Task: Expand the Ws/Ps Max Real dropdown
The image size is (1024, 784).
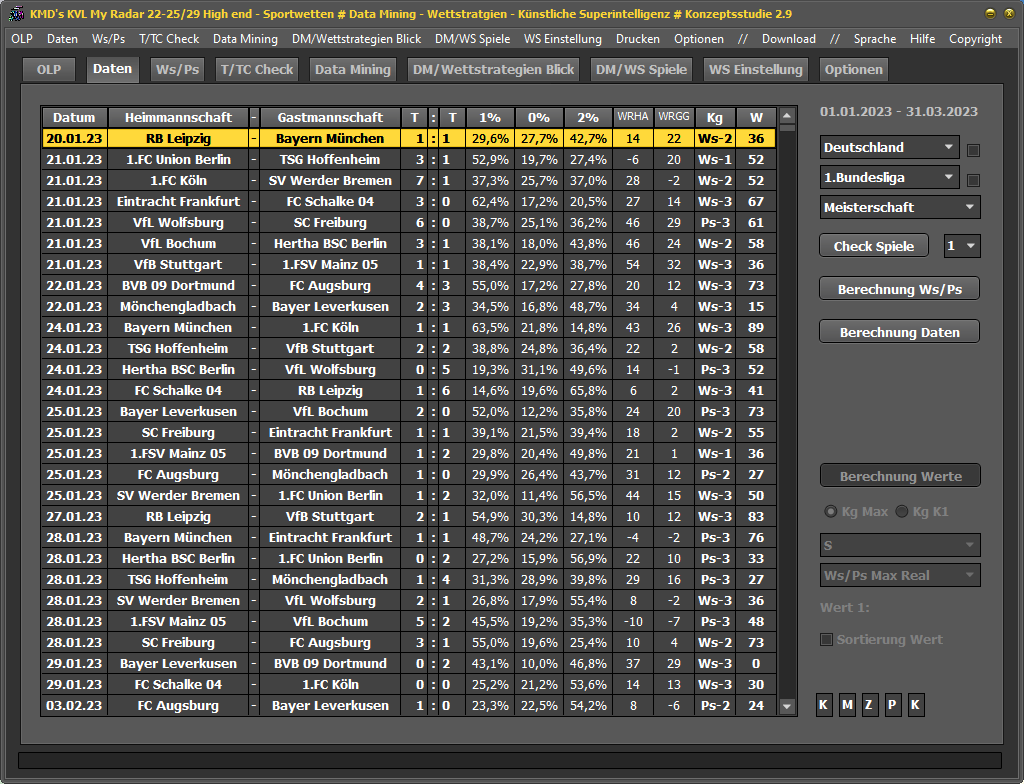Action: point(900,576)
